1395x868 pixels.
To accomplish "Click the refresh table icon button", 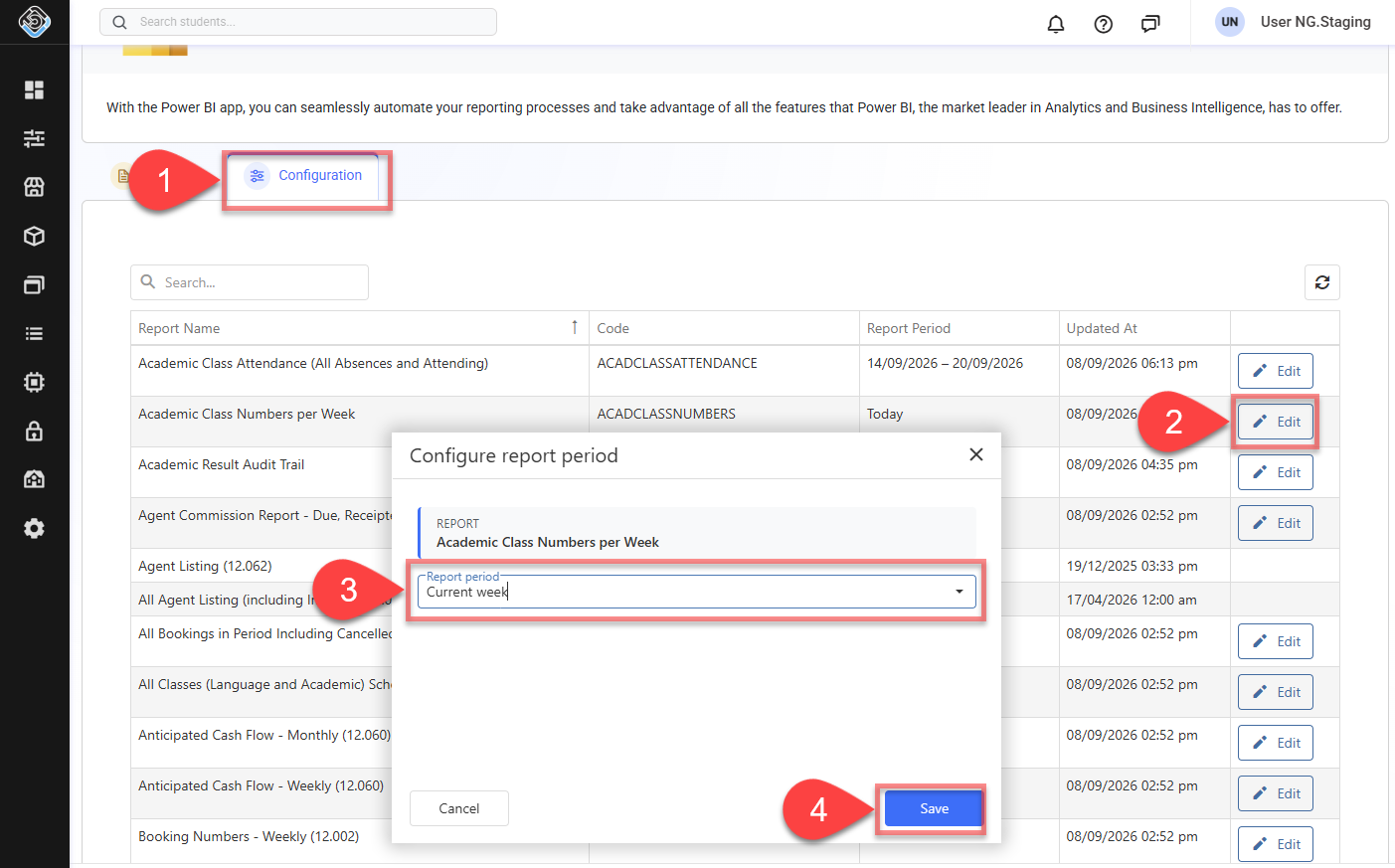I will 1322,282.
